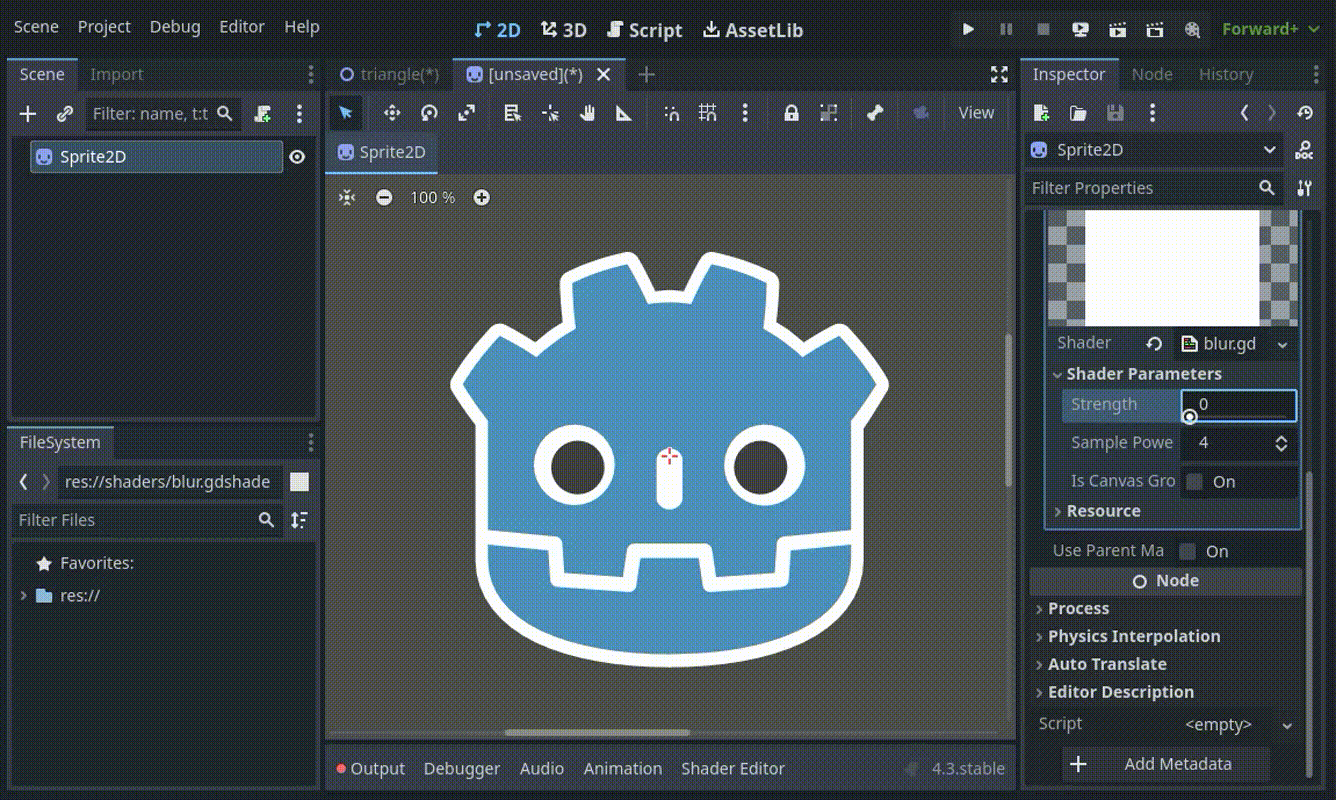1336x800 pixels.
Task: Select the Move mode tool
Action: point(392,113)
